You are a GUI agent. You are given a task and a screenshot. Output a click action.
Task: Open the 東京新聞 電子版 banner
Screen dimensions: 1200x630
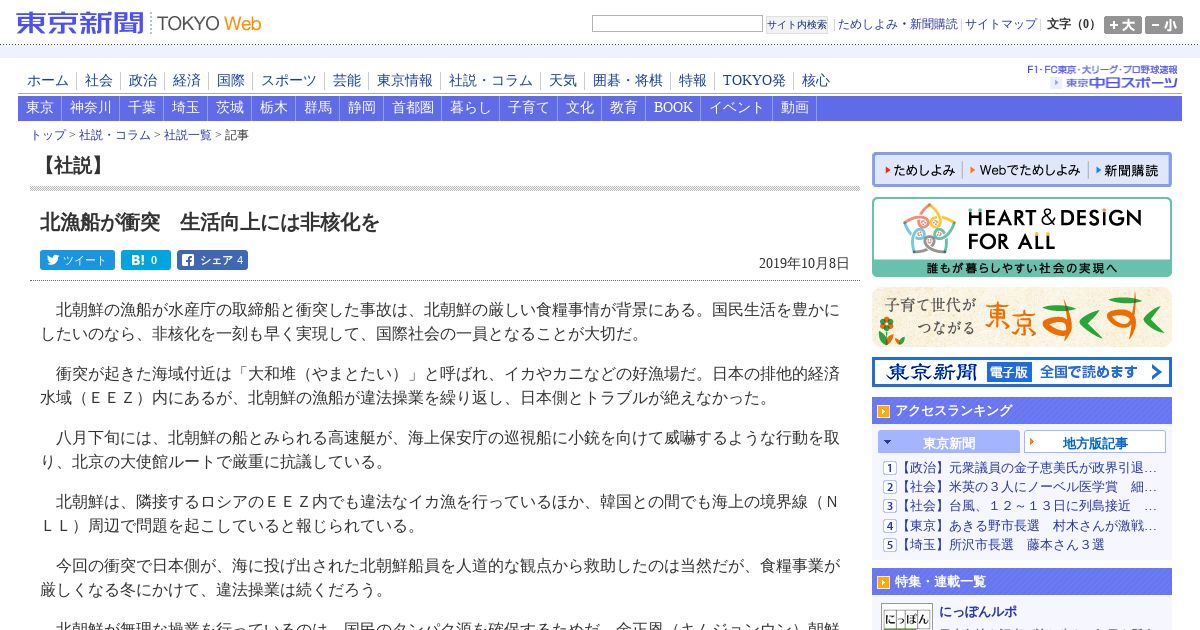tap(1021, 372)
